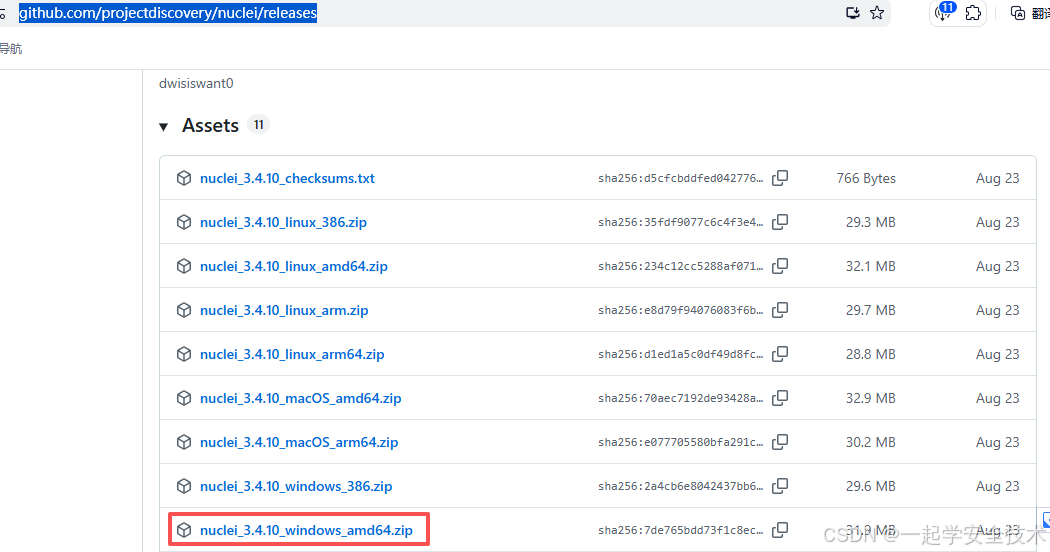Click the 29.6 MB size value
This screenshot has width=1050, height=552.
(x=871, y=486)
